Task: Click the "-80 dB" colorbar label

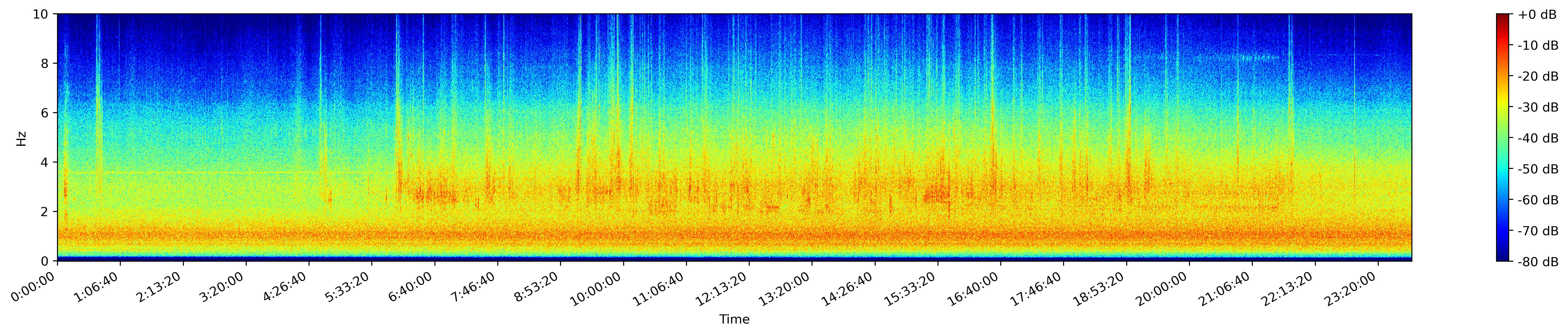Action: tap(1539, 262)
